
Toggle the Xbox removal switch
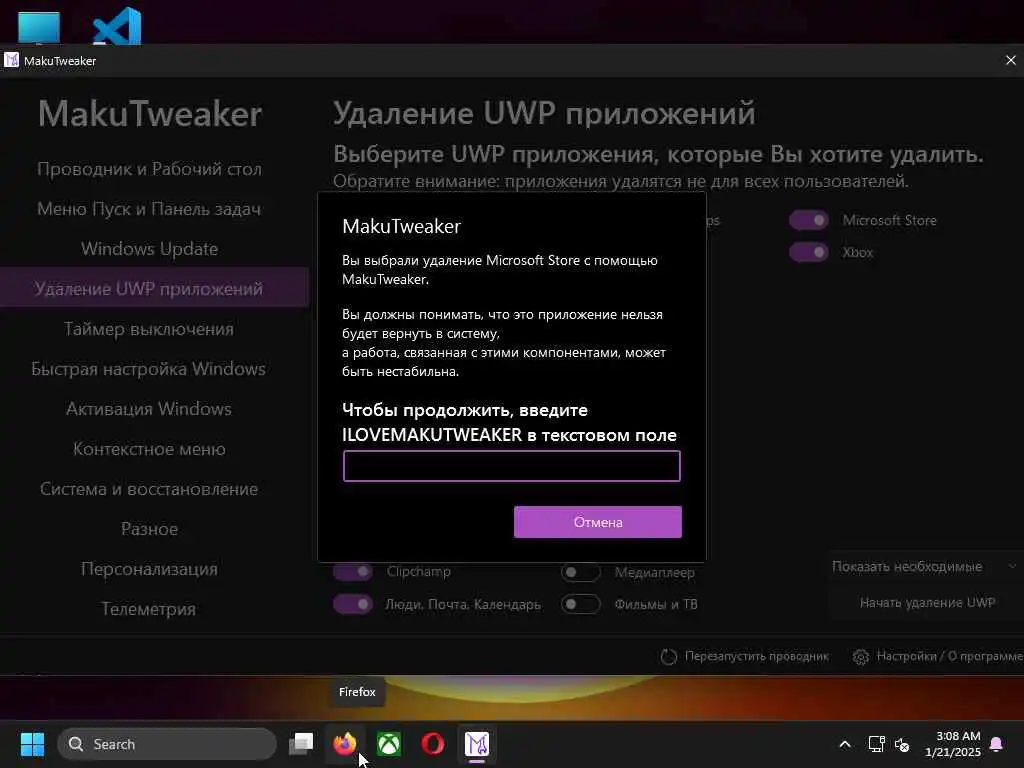(x=808, y=252)
